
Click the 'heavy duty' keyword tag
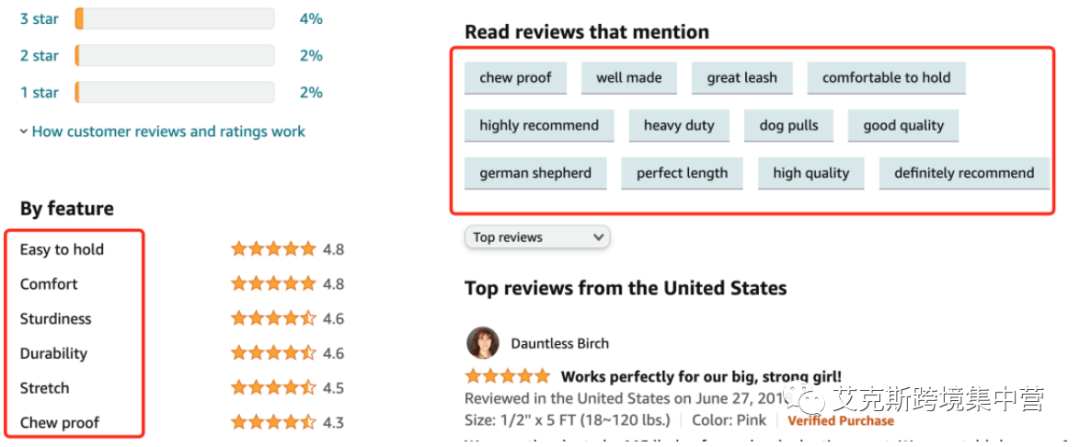679,126
